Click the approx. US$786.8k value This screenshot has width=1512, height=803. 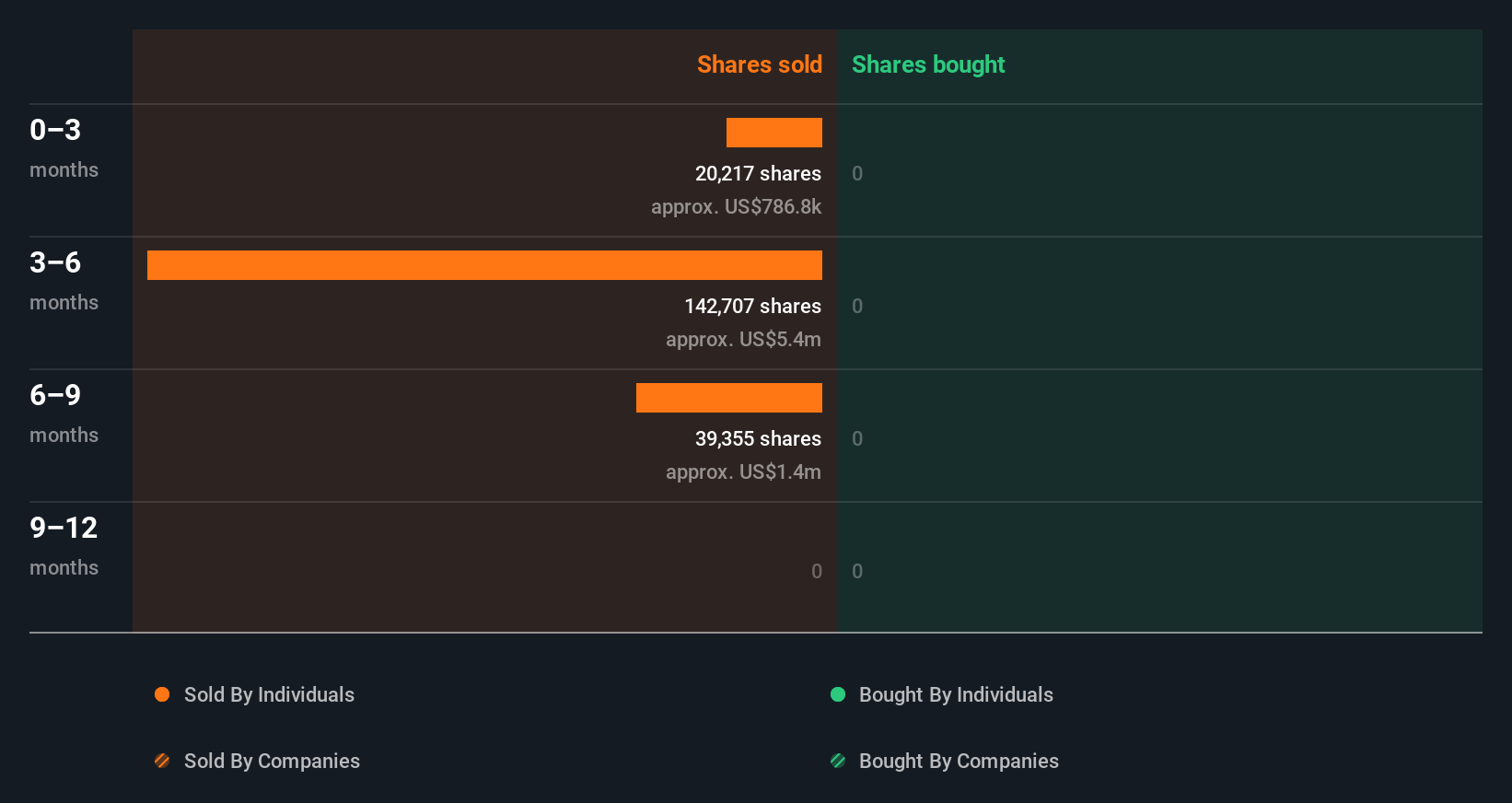pyautogui.click(x=736, y=206)
